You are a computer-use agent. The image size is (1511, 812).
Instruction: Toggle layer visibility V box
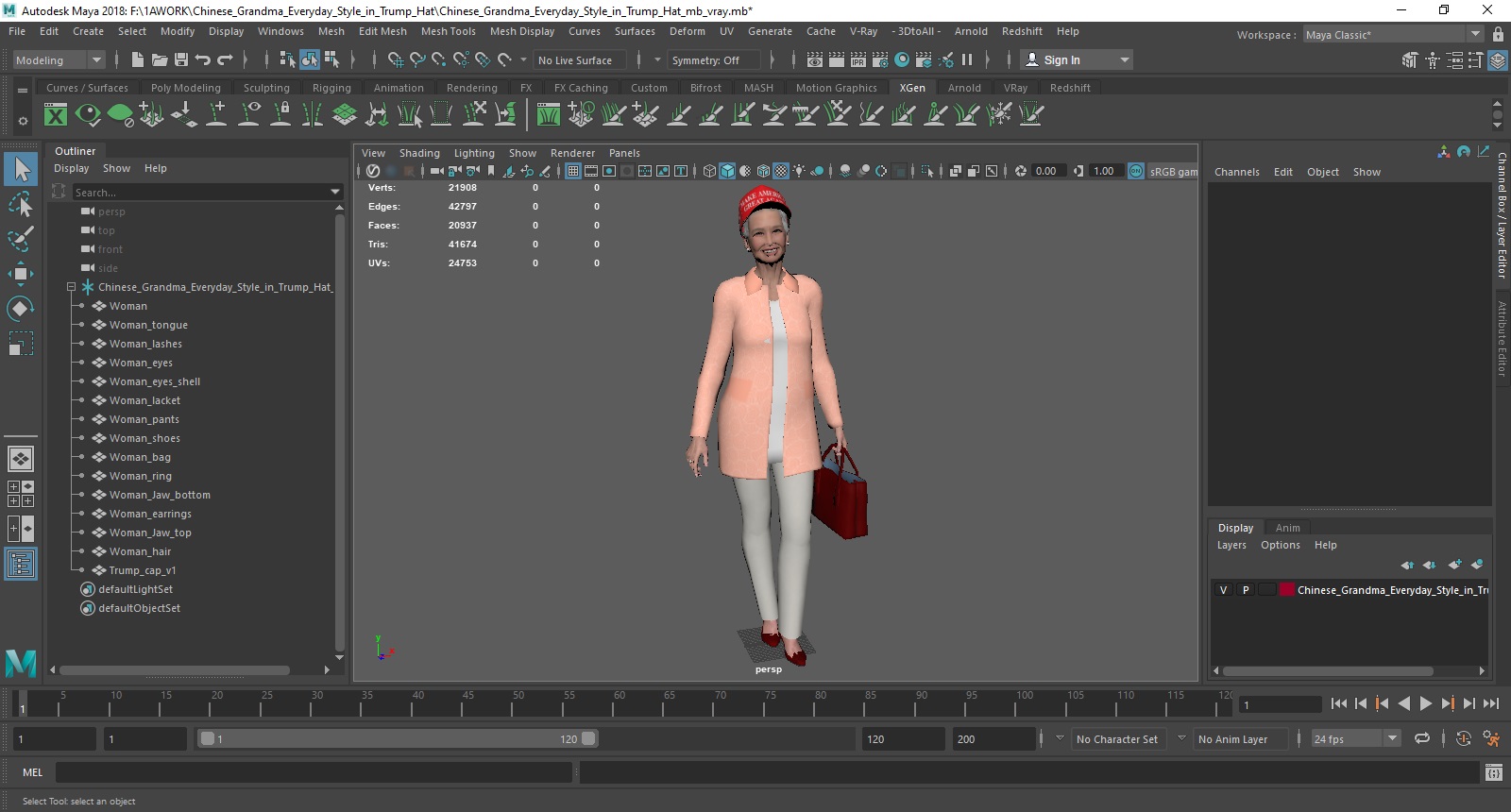(1223, 590)
